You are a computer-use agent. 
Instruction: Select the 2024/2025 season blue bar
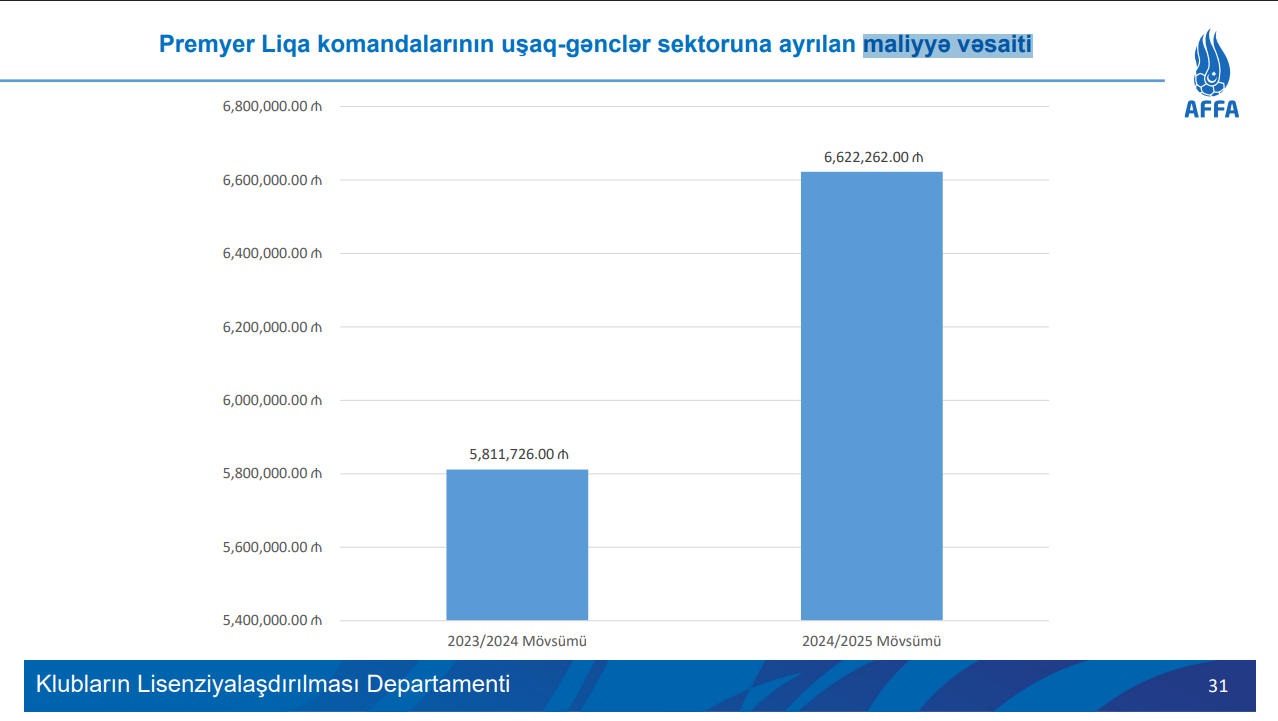(871, 396)
